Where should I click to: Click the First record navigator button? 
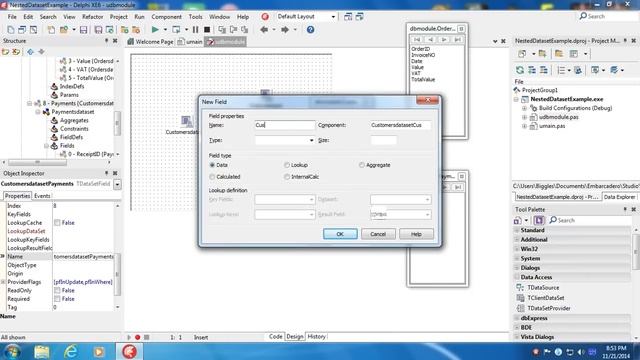[x=417, y=40]
